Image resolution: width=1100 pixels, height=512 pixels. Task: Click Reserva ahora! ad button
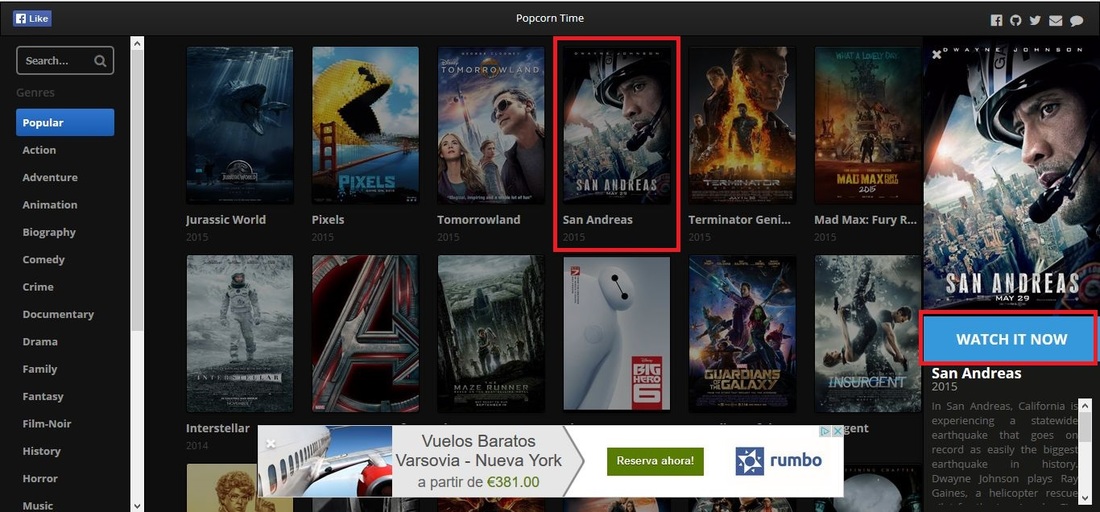(655, 462)
